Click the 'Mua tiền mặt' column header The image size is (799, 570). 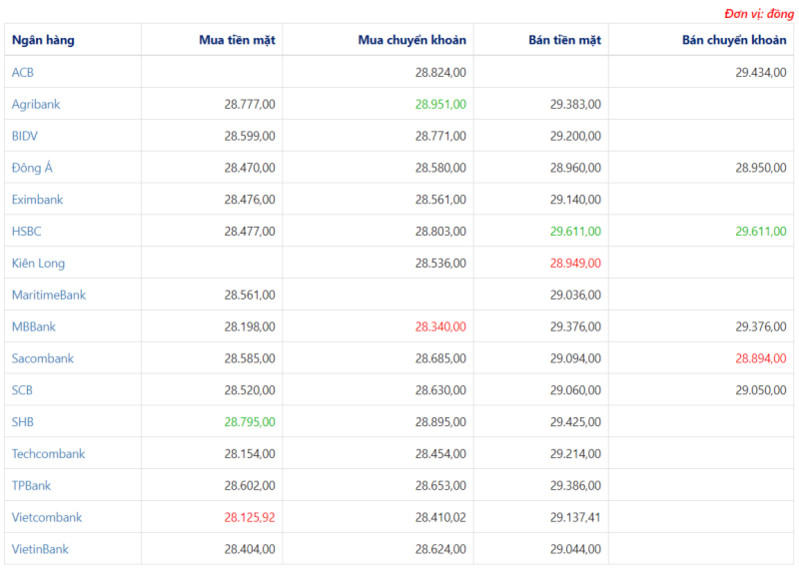(x=237, y=40)
